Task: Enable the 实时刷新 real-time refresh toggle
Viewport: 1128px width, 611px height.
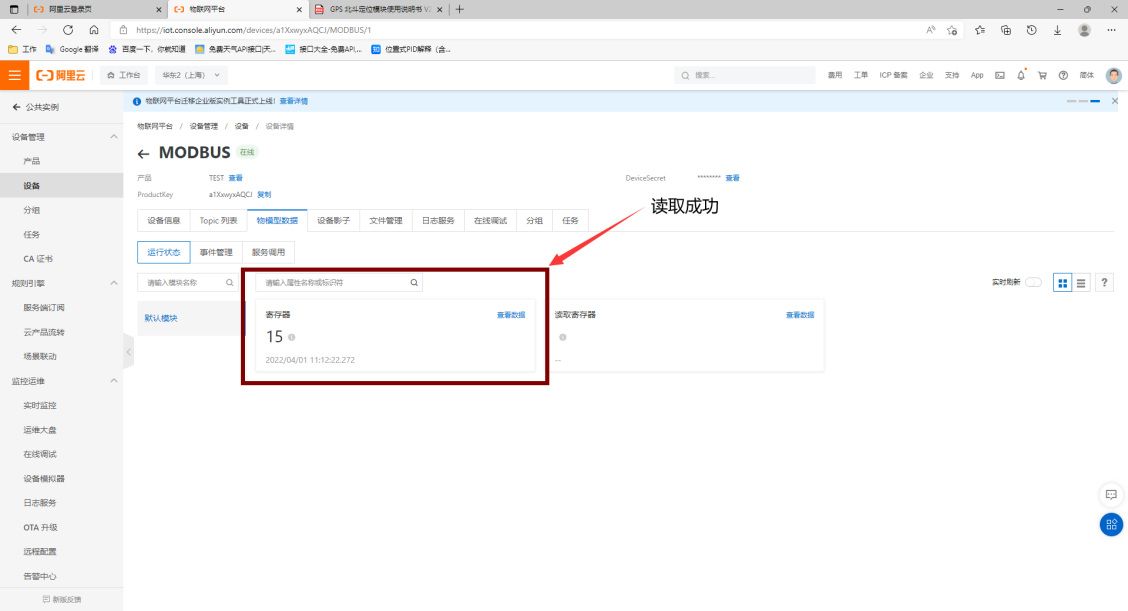Action: click(1034, 282)
